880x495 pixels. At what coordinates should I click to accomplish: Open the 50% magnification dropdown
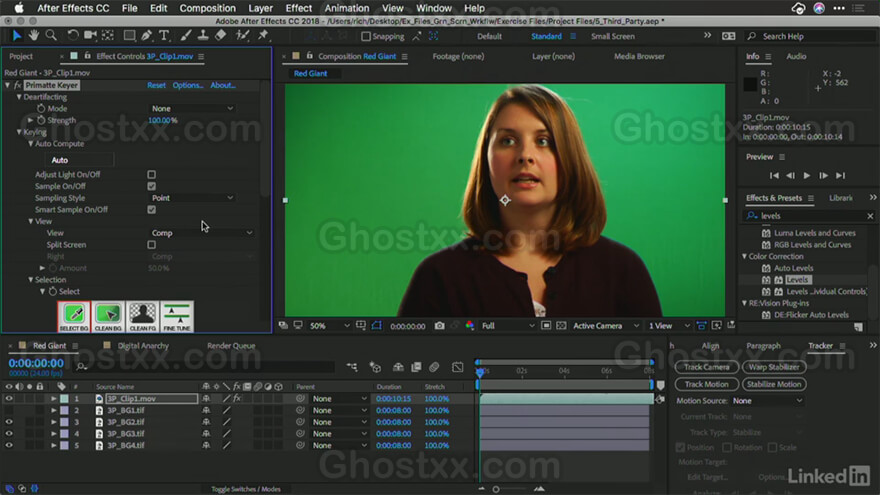click(x=329, y=326)
